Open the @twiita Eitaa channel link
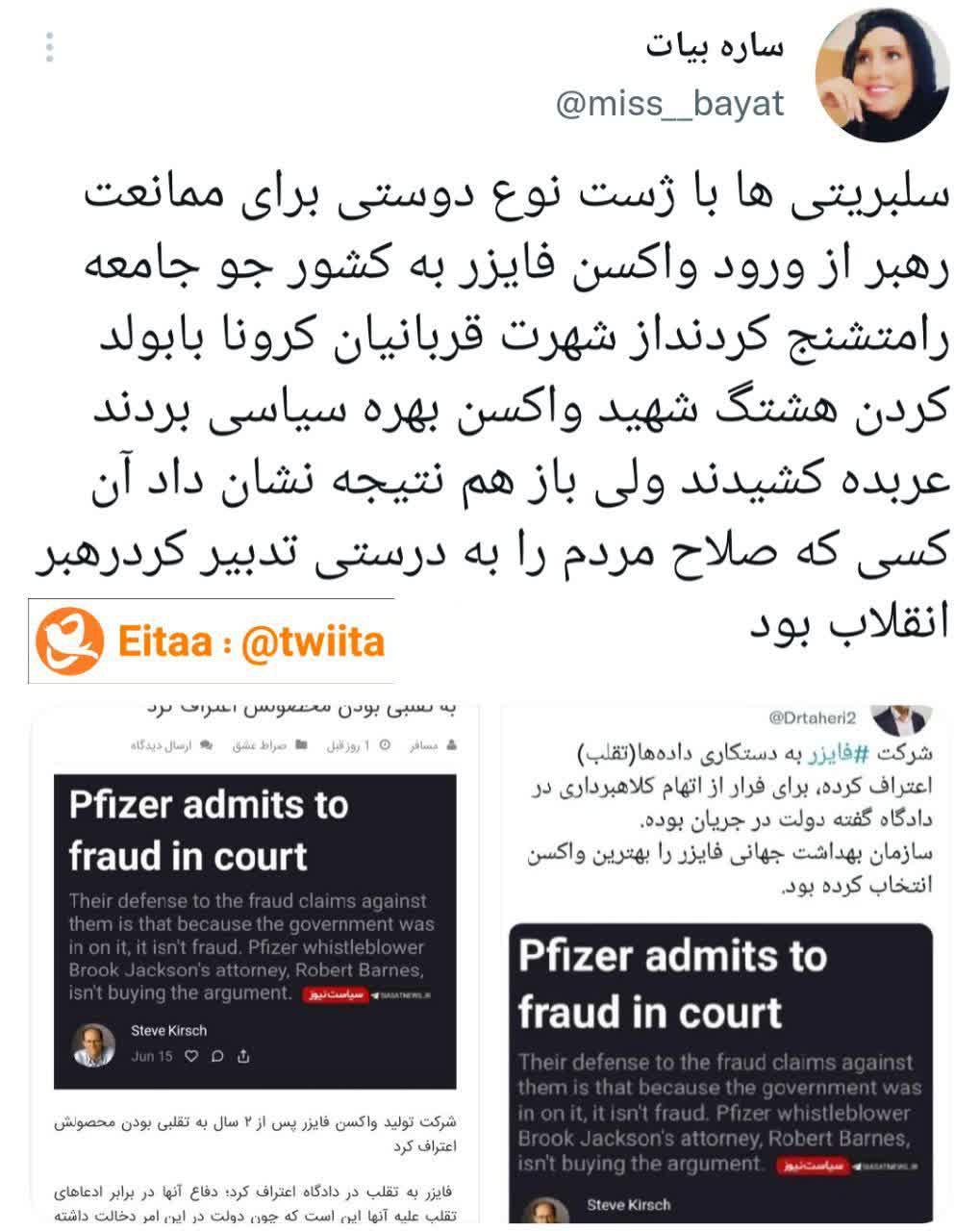This screenshot has height=1231, width=980. (313, 641)
